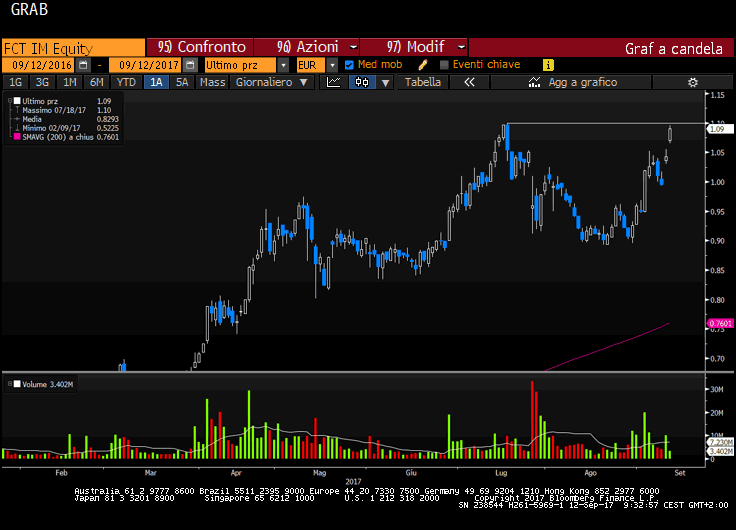Open the 95) Confronto menu
736x530 pixels.
click(201, 47)
